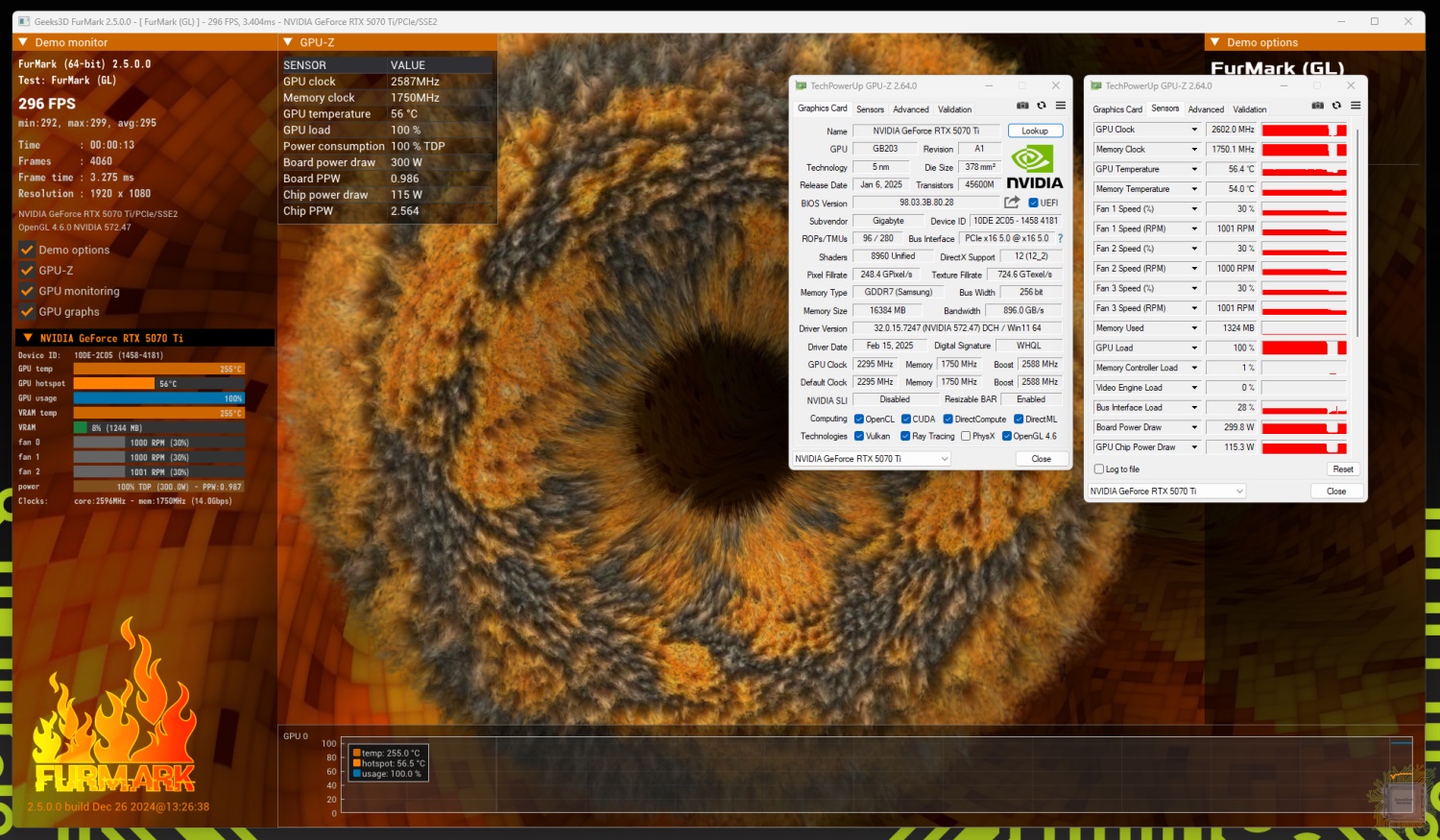Viewport: 1440px width, 840px height.
Task: Click the GPU-Z icon in Sensors window title
Action: coord(1095,85)
